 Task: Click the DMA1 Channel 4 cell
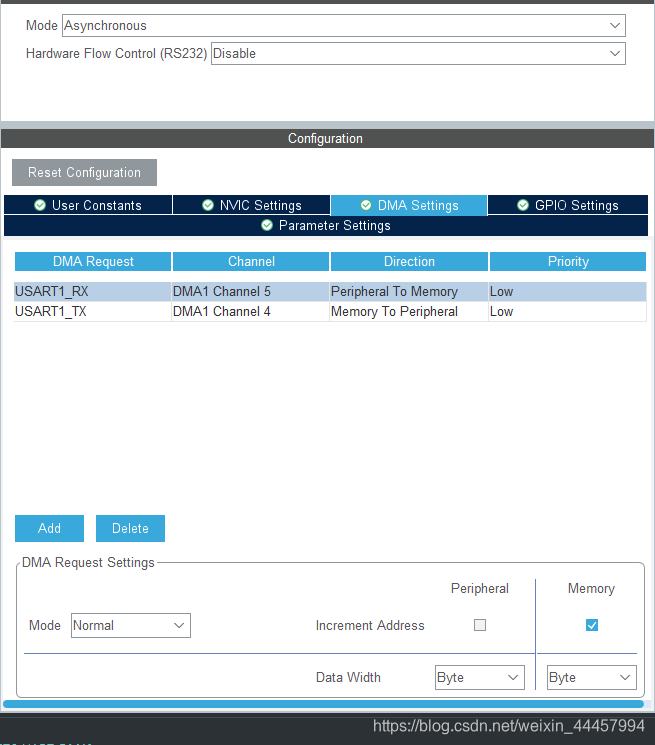251,312
